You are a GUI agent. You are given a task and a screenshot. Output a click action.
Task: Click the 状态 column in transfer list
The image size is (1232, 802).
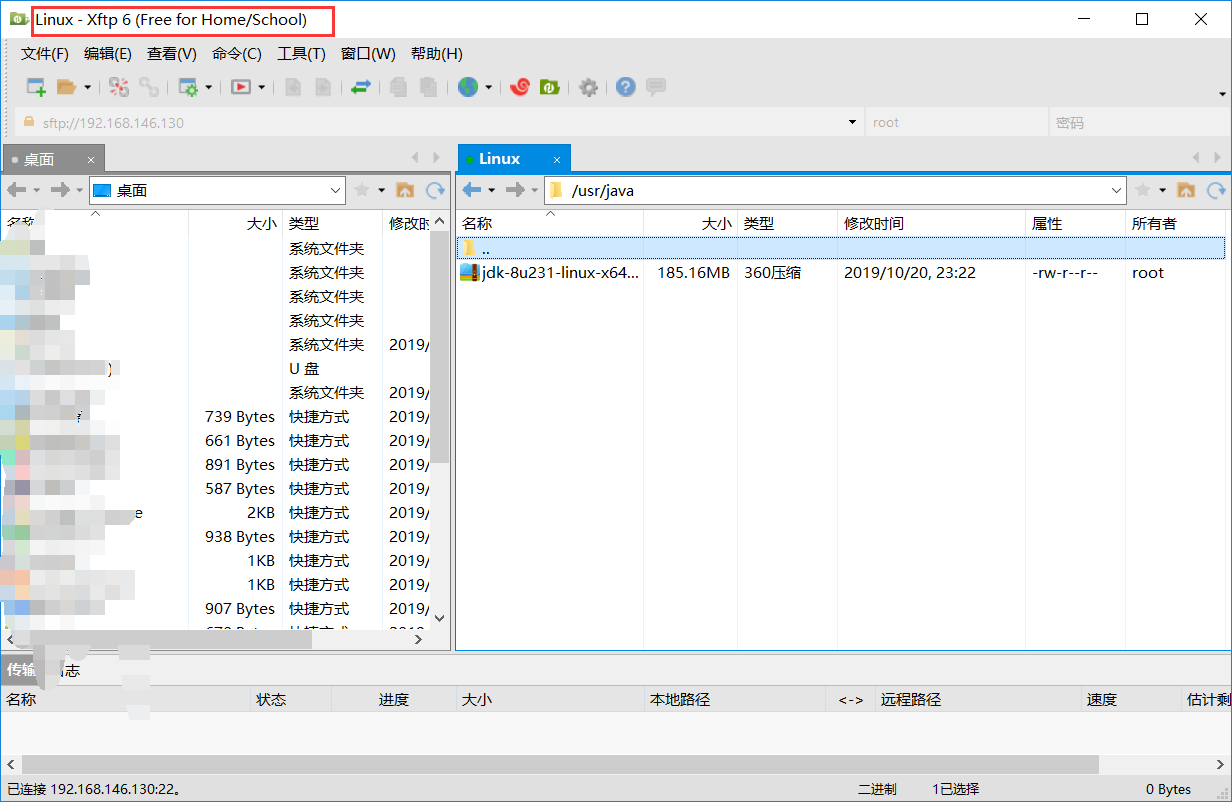click(290, 699)
